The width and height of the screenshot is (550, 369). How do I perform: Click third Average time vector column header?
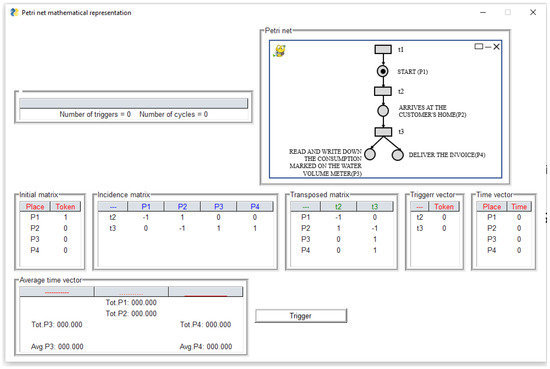(x=206, y=291)
